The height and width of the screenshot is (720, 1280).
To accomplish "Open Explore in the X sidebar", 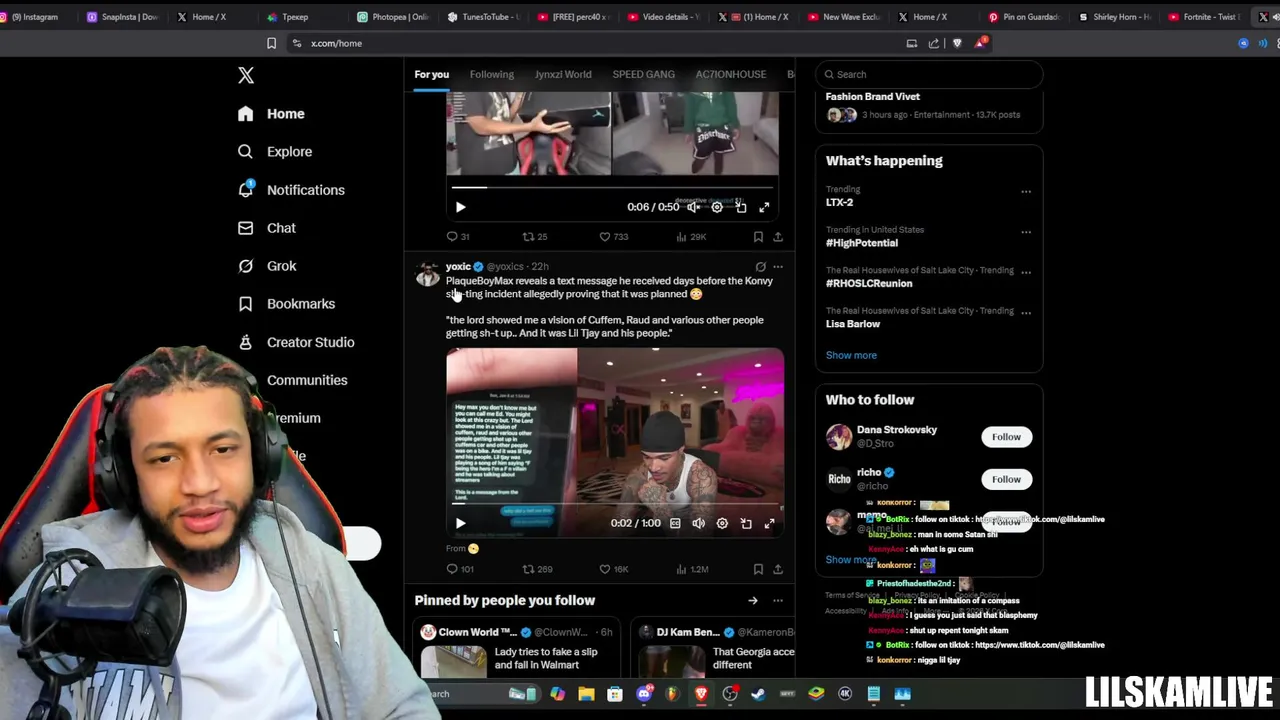I will coord(275,152).
